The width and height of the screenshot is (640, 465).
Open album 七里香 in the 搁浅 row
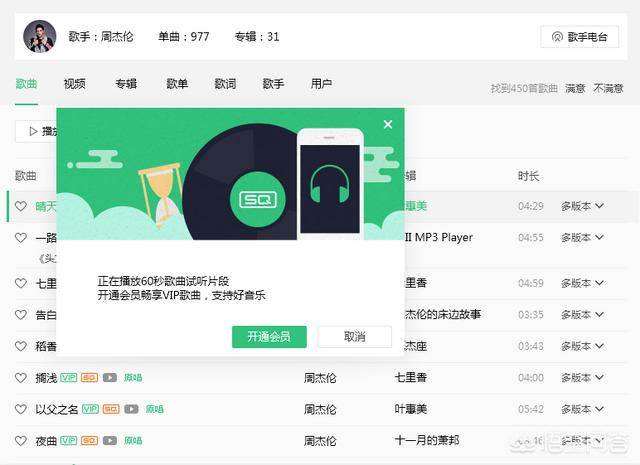tap(411, 378)
